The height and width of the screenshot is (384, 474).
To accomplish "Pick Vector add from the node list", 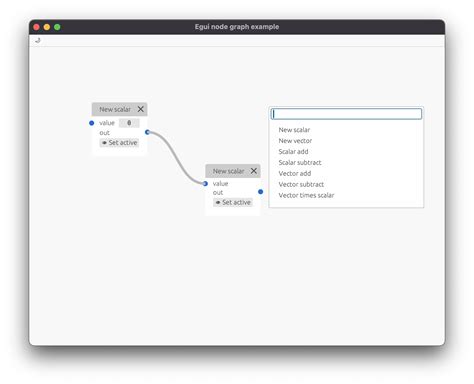I will coord(295,173).
